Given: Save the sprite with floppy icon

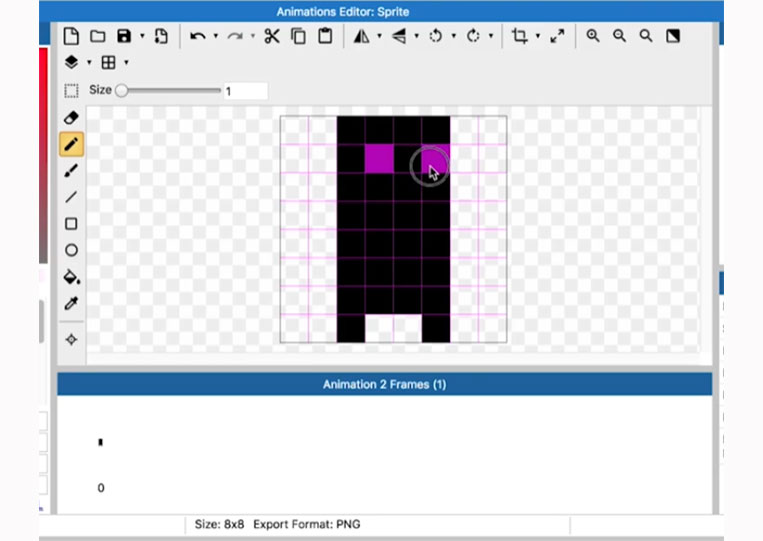Looking at the screenshot, I should point(124,36).
